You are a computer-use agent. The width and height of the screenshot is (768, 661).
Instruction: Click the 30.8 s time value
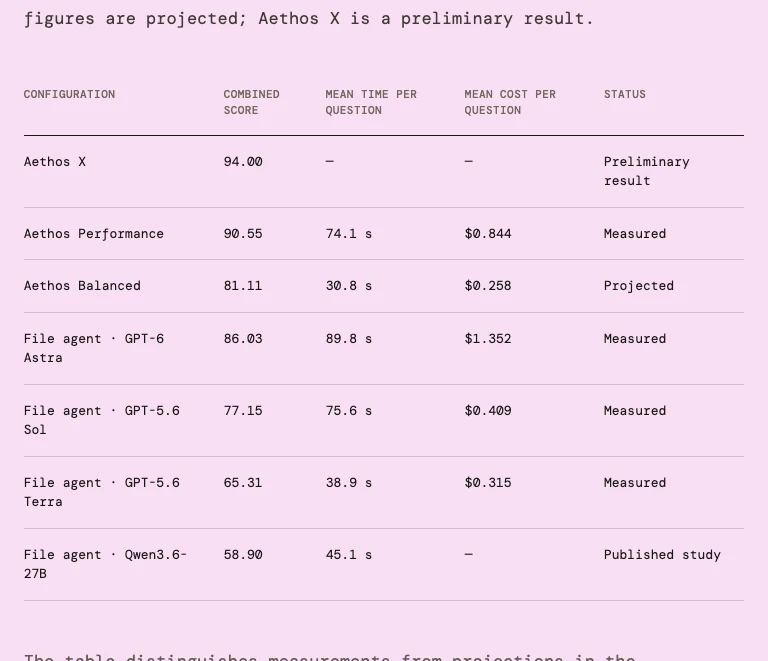[x=349, y=285]
